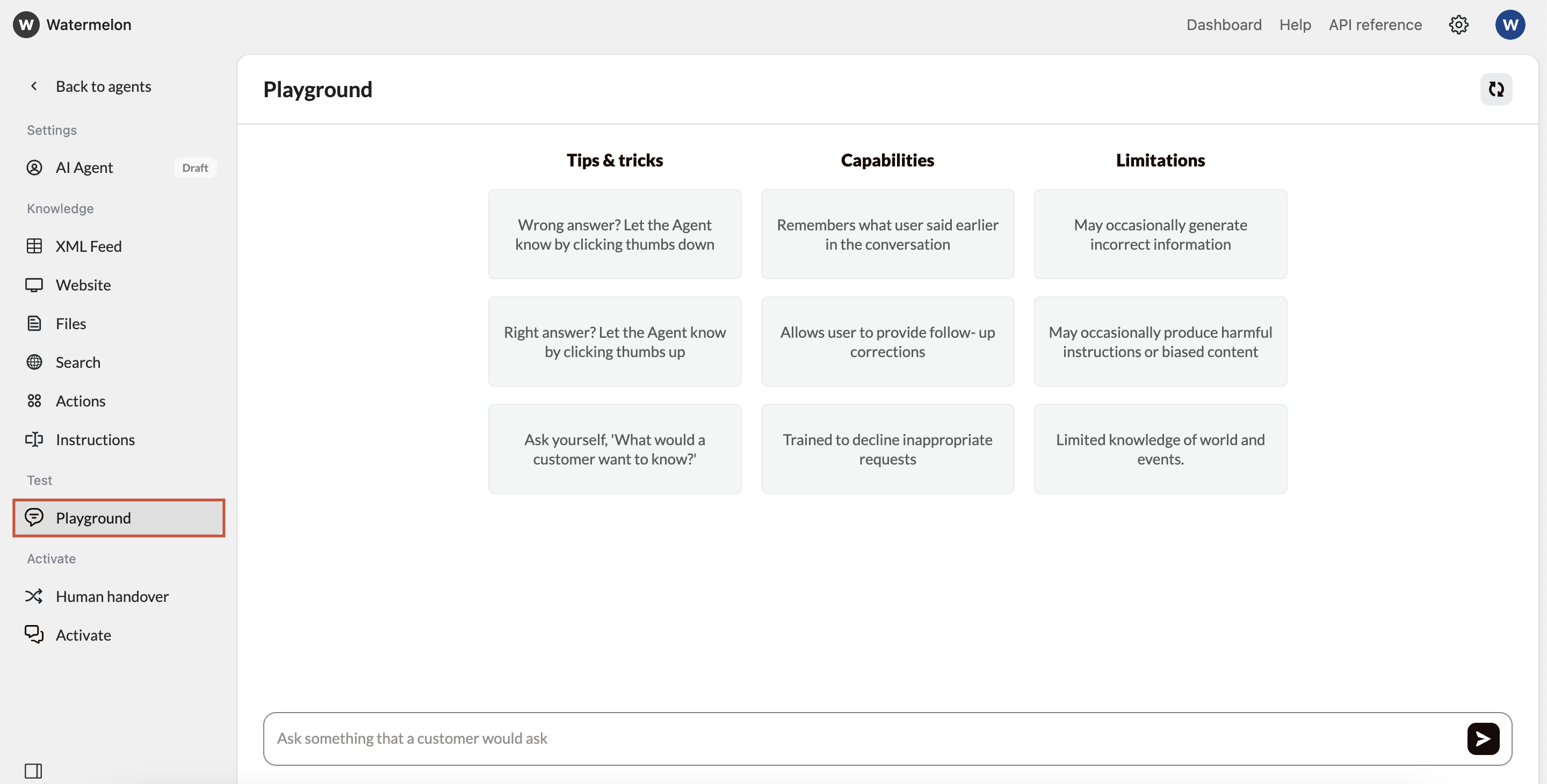Open the W account avatar menu
Image resolution: width=1547 pixels, height=784 pixels.
pyautogui.click(x=1510, y=25)
